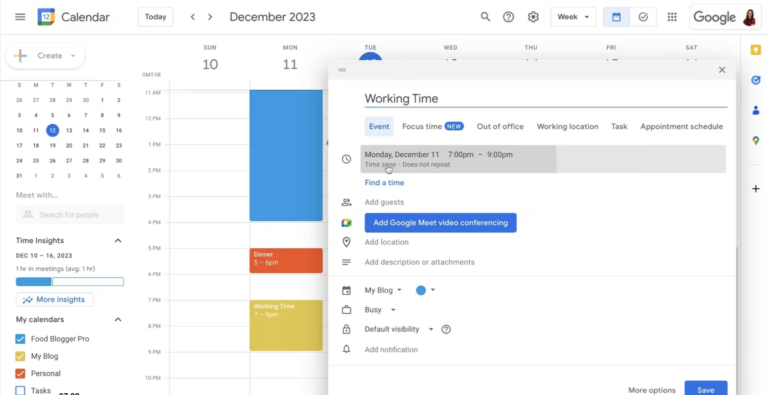Image resolution: width=768 pixels, height=395 pixels.
Task: Click the description lines icon
Action: coord(346,262)
